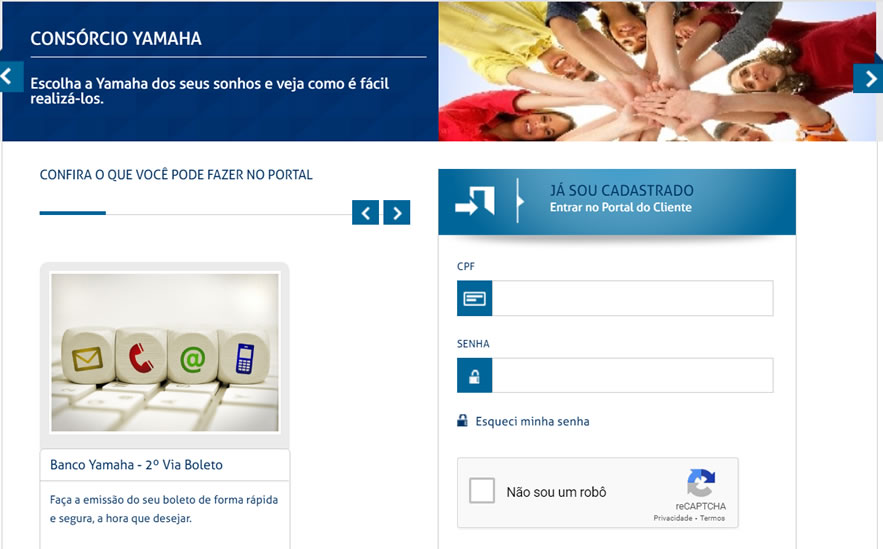Click the 'JÁ SOU CADASTRADO' header

click(x=622, y=190)
